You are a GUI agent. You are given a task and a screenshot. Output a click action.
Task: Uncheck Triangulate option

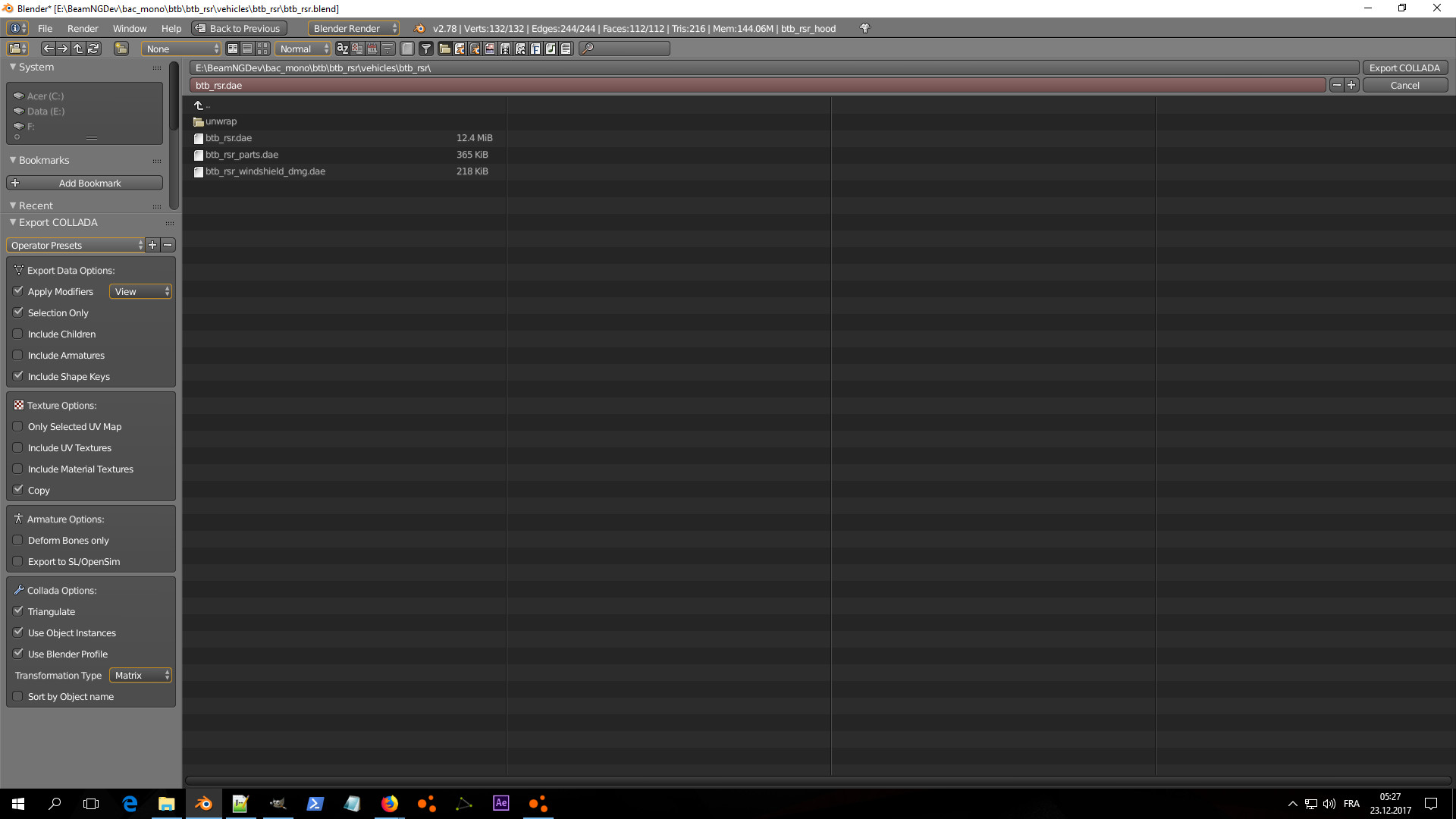tap(18, 611)
